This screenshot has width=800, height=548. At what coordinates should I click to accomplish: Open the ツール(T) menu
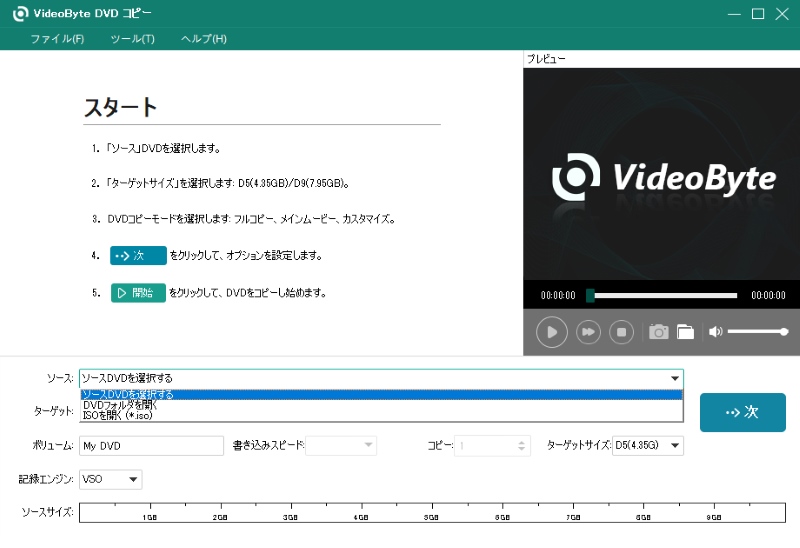coord(133,39)
